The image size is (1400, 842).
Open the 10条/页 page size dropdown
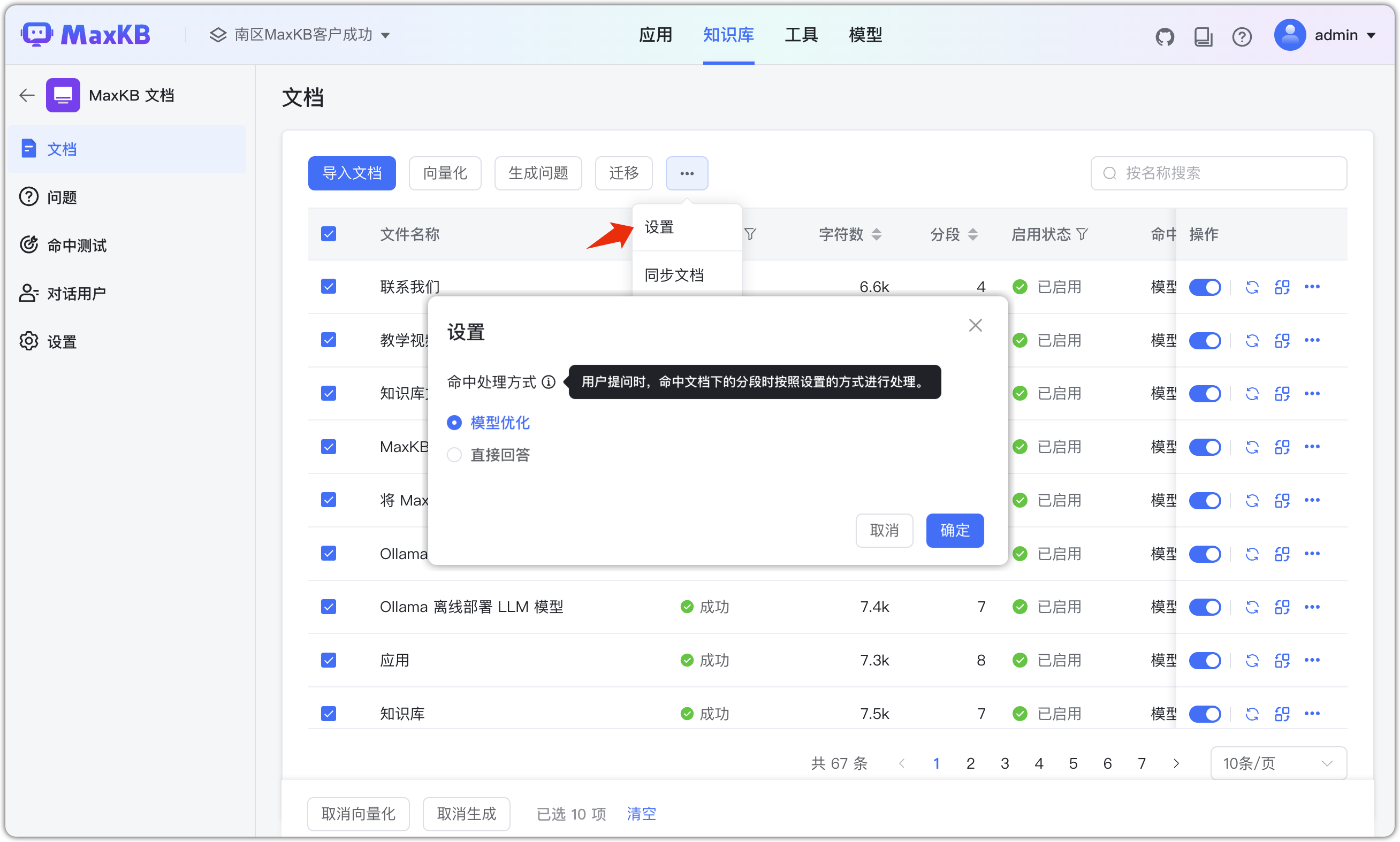coord(1278,764)
